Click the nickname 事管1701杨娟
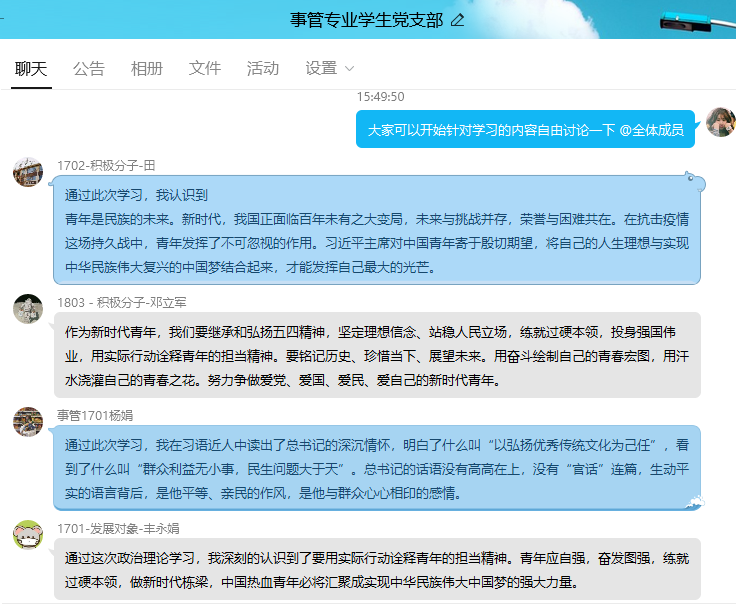Viewport: 736px width, 607px height. [94, 414]
